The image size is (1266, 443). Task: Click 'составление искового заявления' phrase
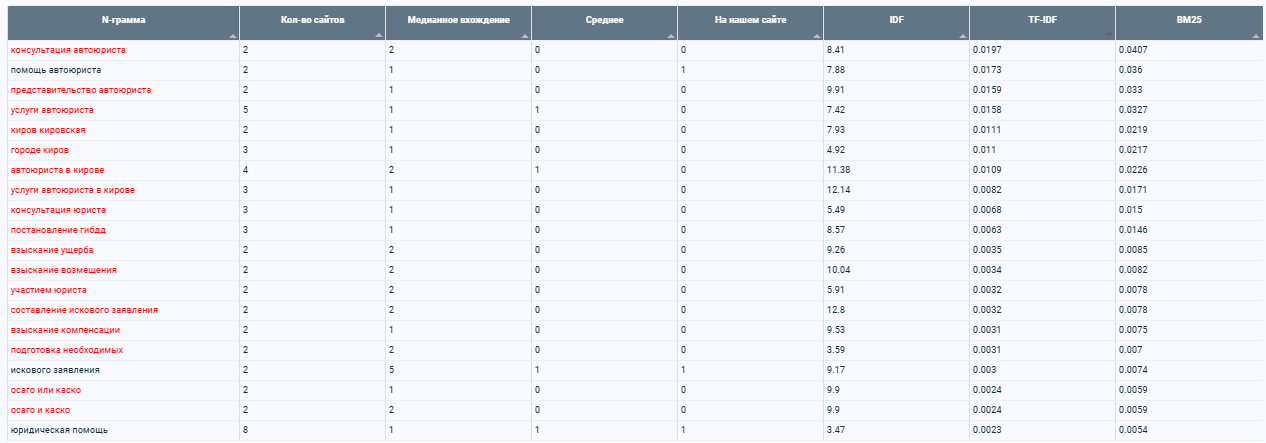[x=84, y=310]
